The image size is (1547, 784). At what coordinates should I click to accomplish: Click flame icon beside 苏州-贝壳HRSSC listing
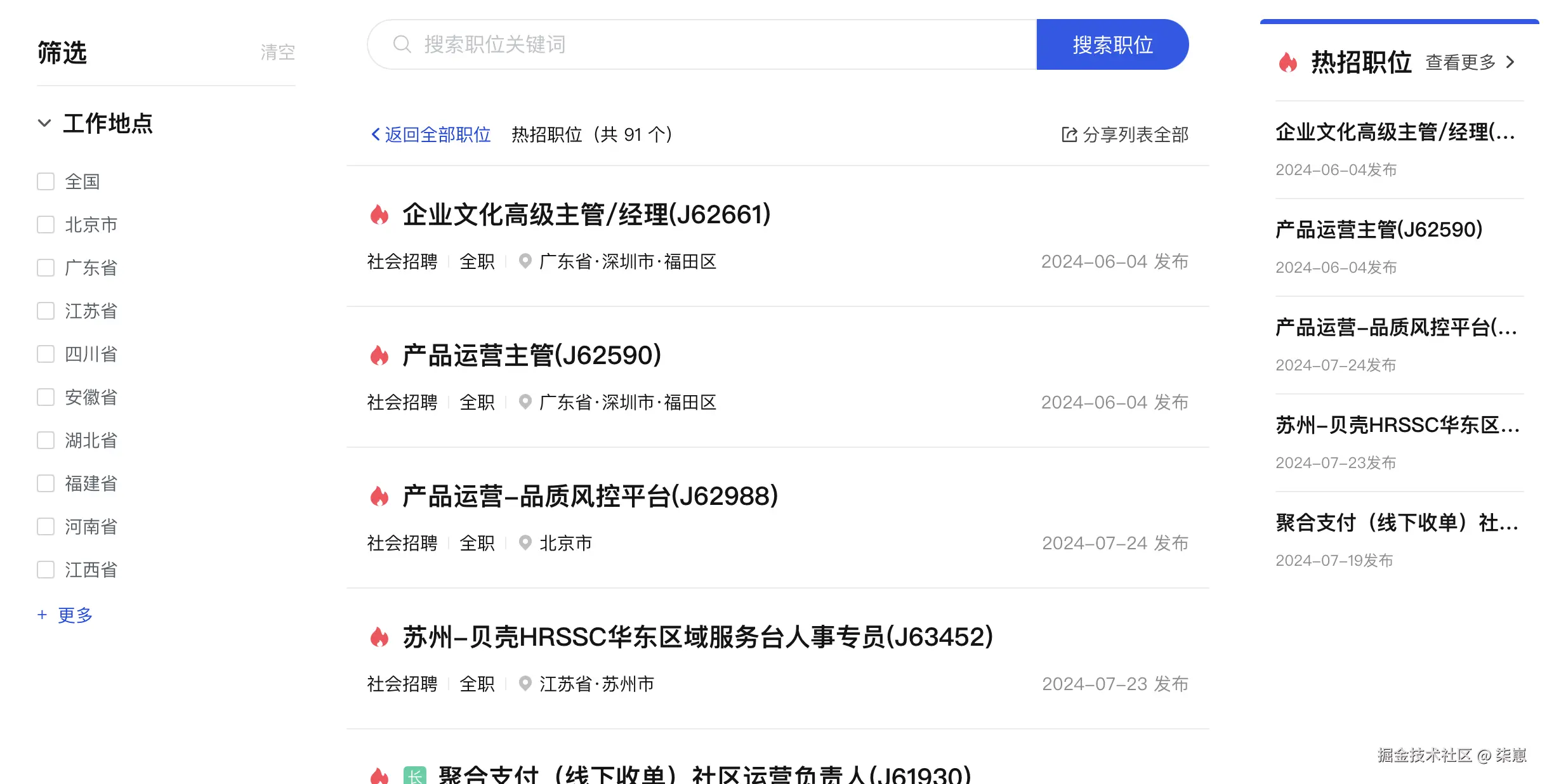[x=379, y=637]
